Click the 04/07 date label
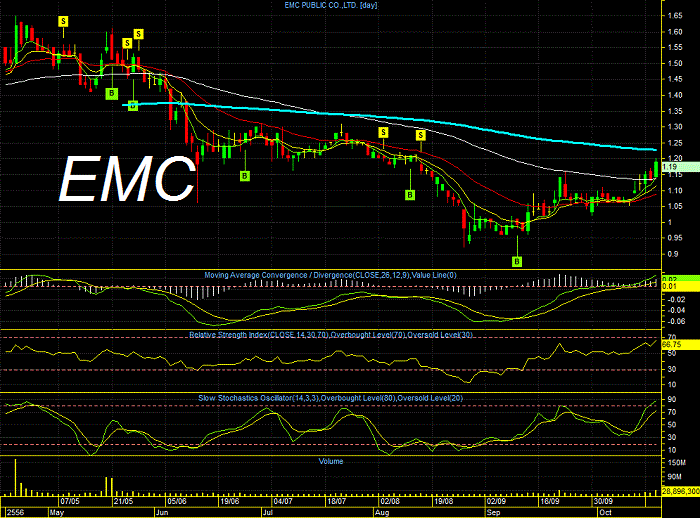The height and width of the screenshot is (518, 700). click(283, 501)
